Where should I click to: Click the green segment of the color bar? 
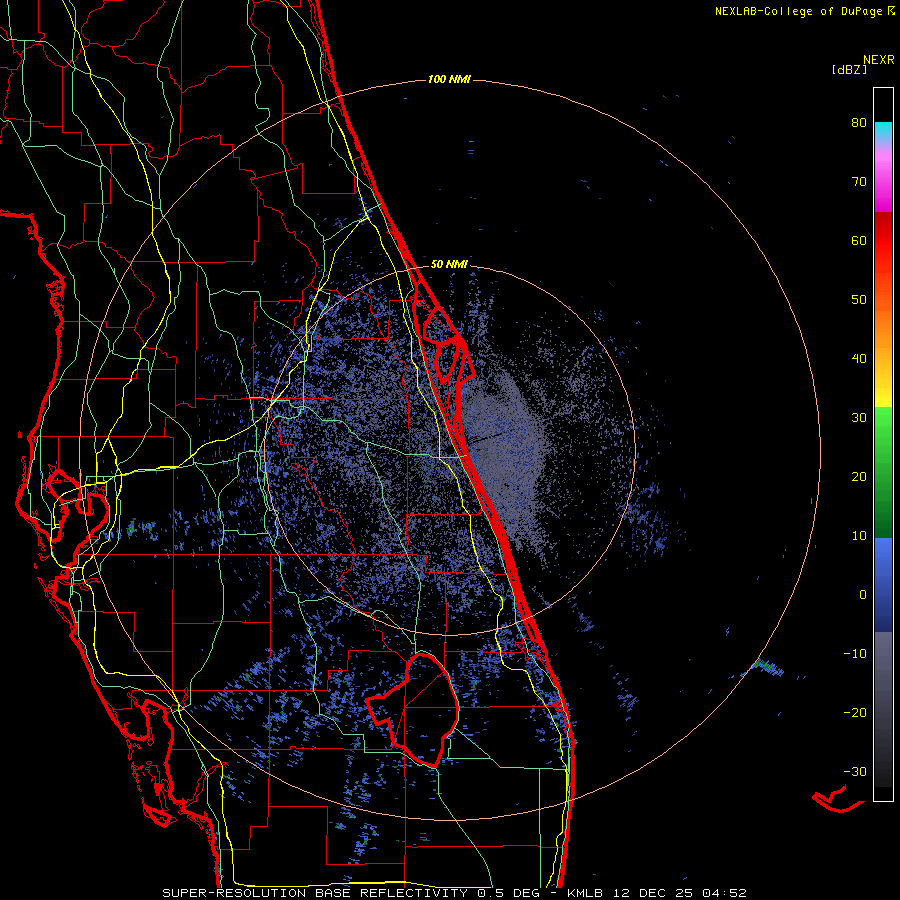pos(883,472)
